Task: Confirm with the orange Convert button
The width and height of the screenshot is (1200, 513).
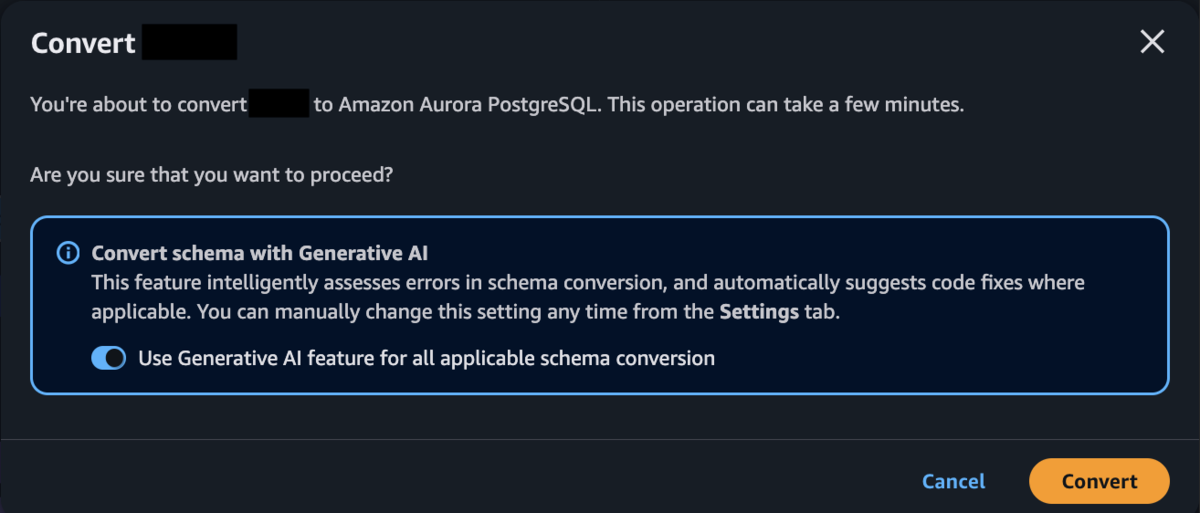Action: 1099,481
